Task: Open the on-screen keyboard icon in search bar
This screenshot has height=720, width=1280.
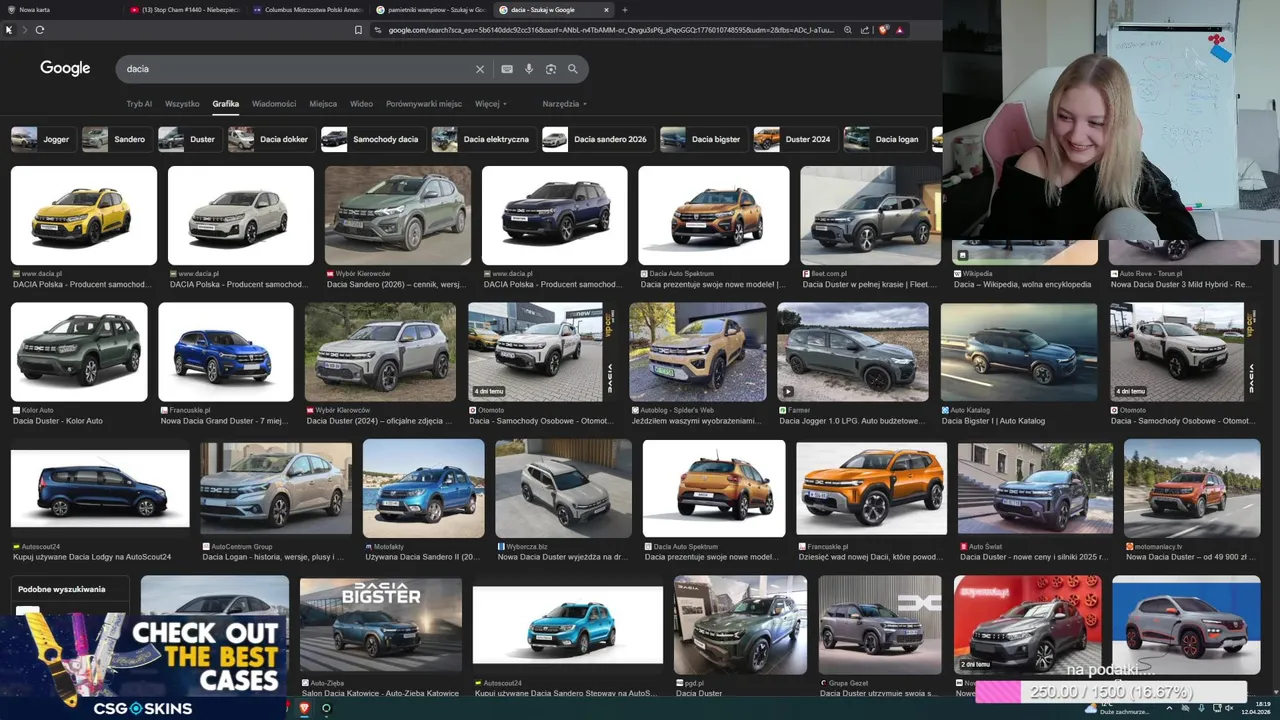Action: pos(507,69)
